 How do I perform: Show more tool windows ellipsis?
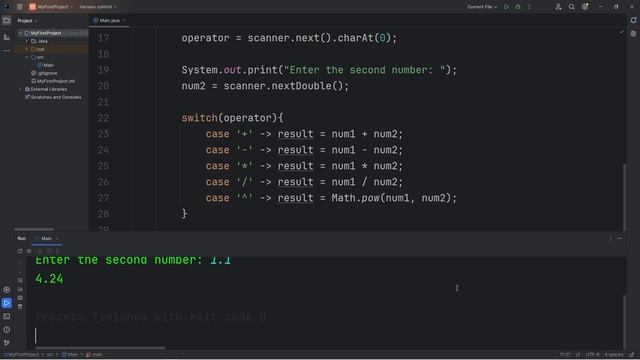point(7,51)
